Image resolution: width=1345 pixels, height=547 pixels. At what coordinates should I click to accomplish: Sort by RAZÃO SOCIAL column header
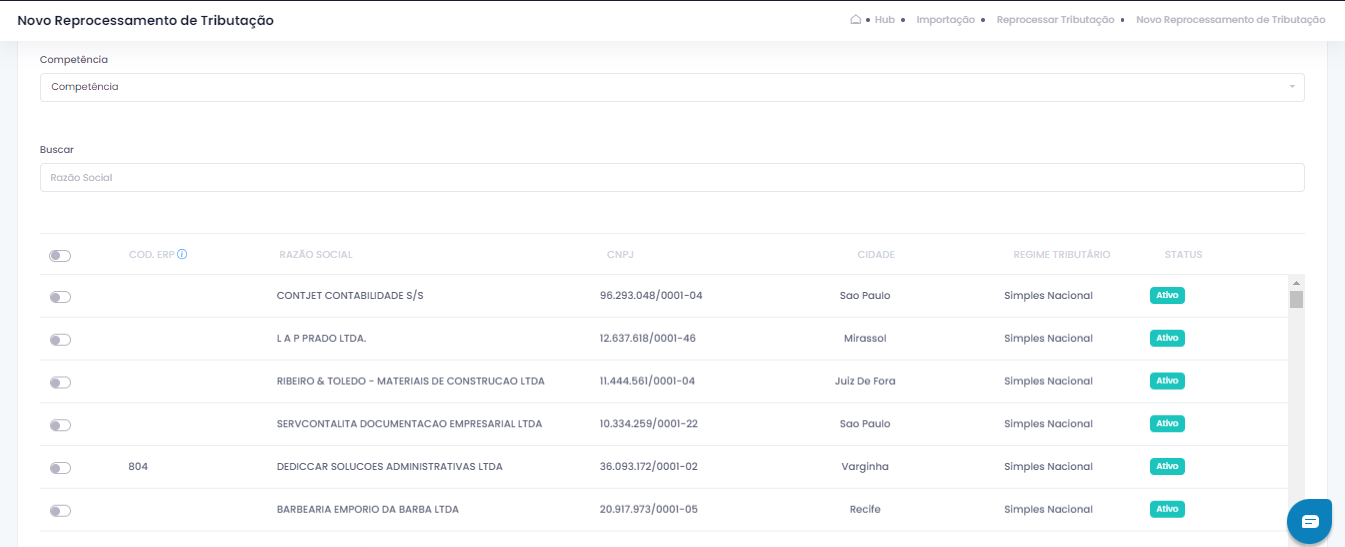(315, 254)
